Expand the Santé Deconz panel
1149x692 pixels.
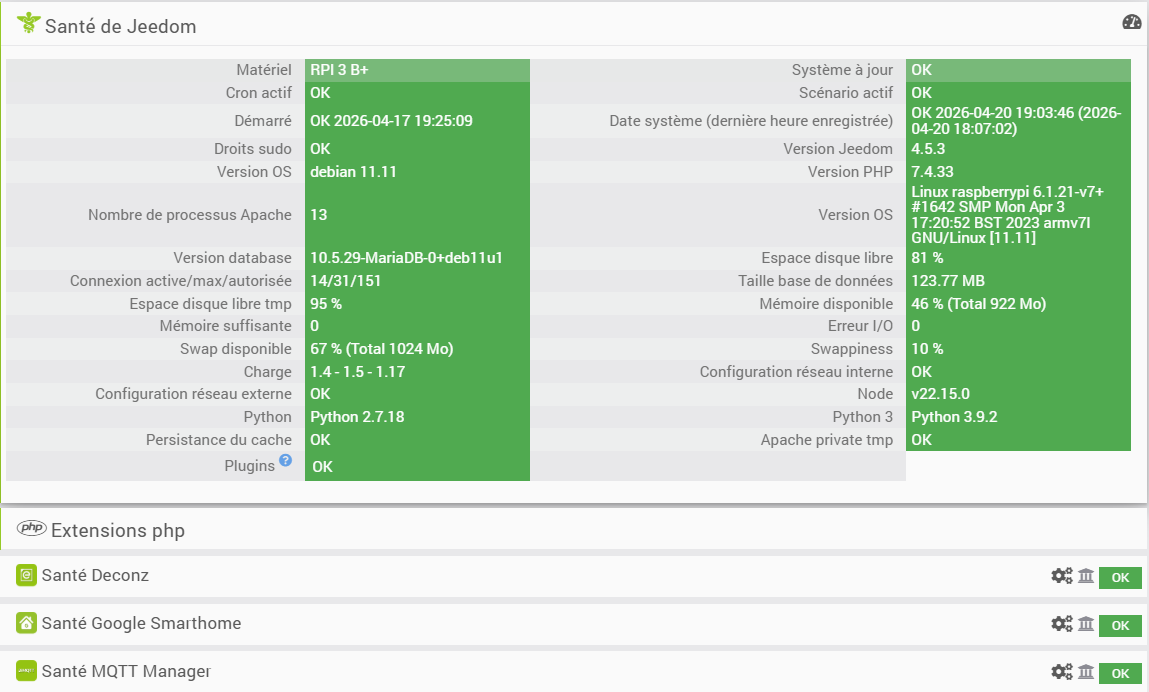coord(95,576)
